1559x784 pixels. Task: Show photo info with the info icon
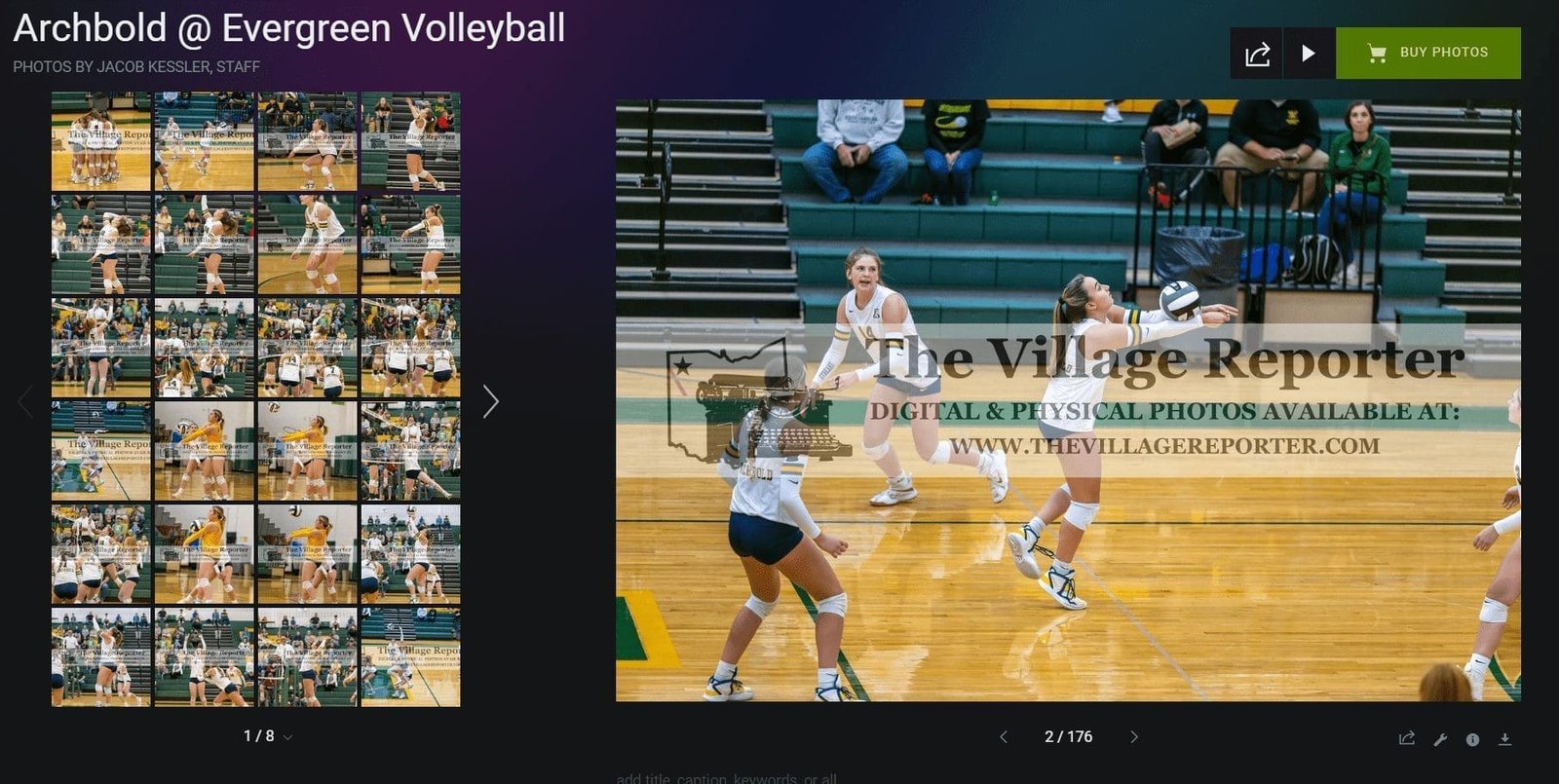coord(1472,739)
